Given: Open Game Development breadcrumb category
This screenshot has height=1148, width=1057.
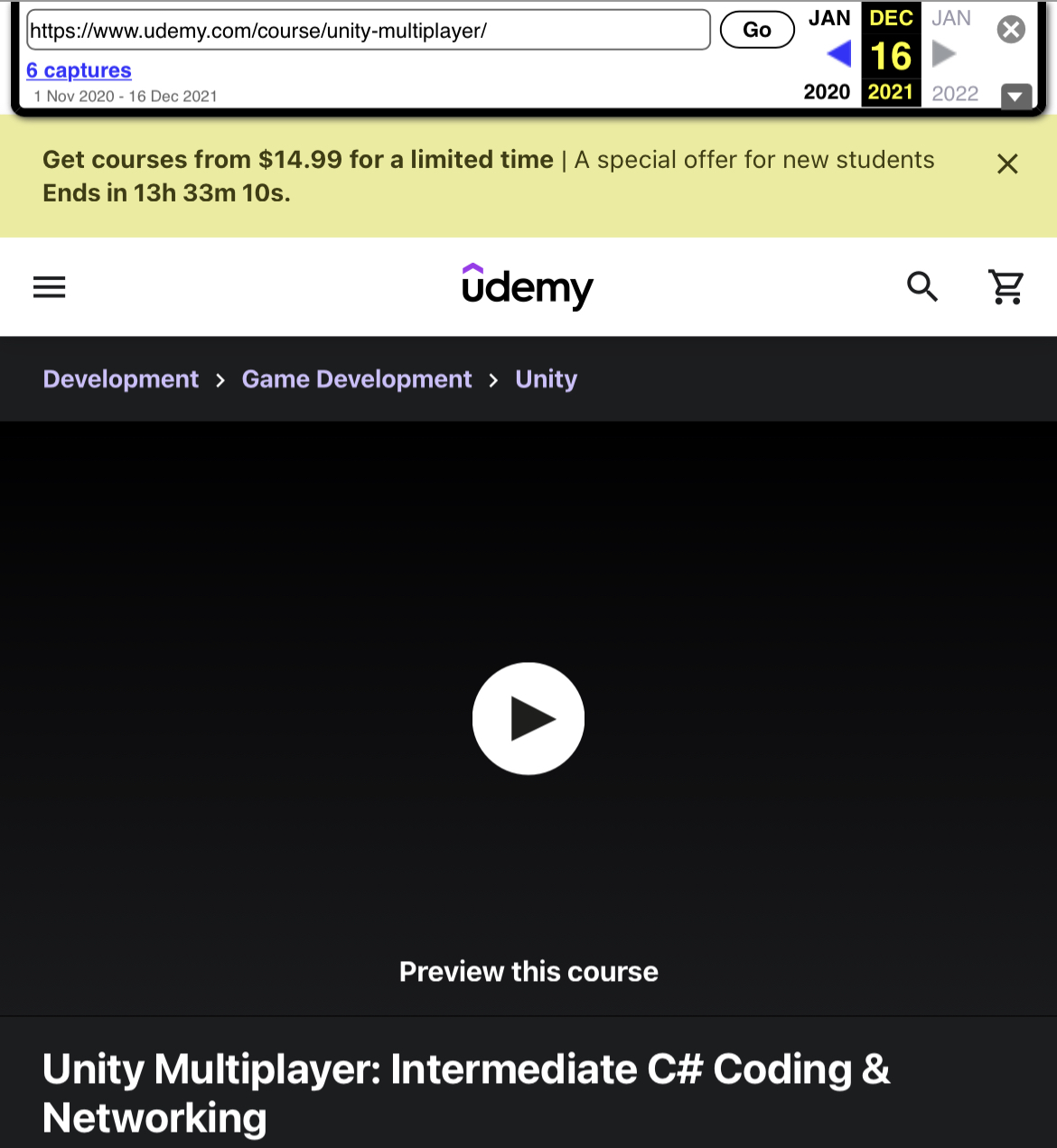Looking at the screenshot, I should [357, 379].
